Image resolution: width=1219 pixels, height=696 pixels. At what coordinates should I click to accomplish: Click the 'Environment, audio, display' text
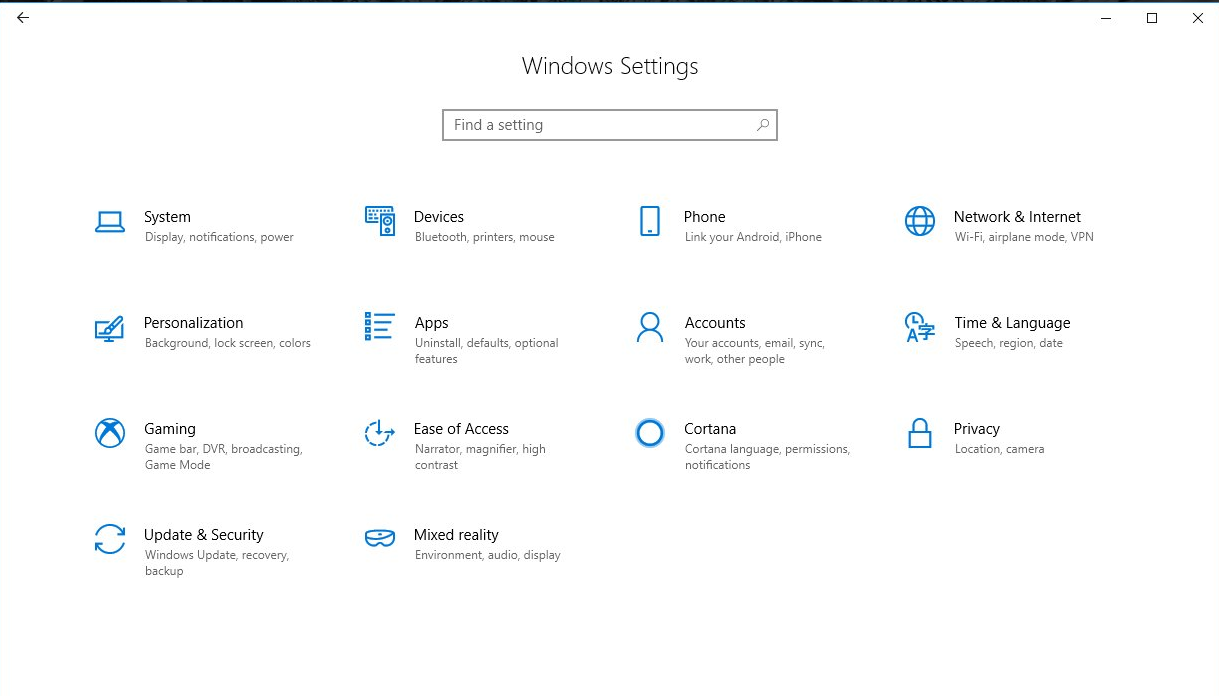[x=488, y=556]
